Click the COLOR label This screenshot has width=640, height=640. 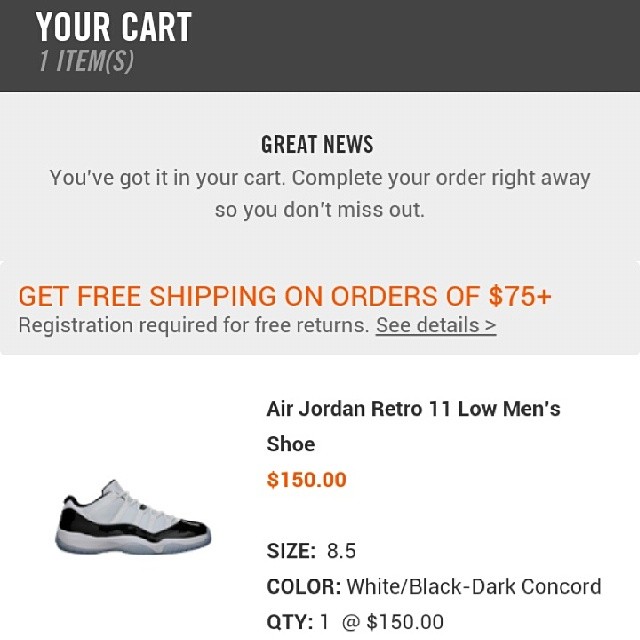coord(304,586)
